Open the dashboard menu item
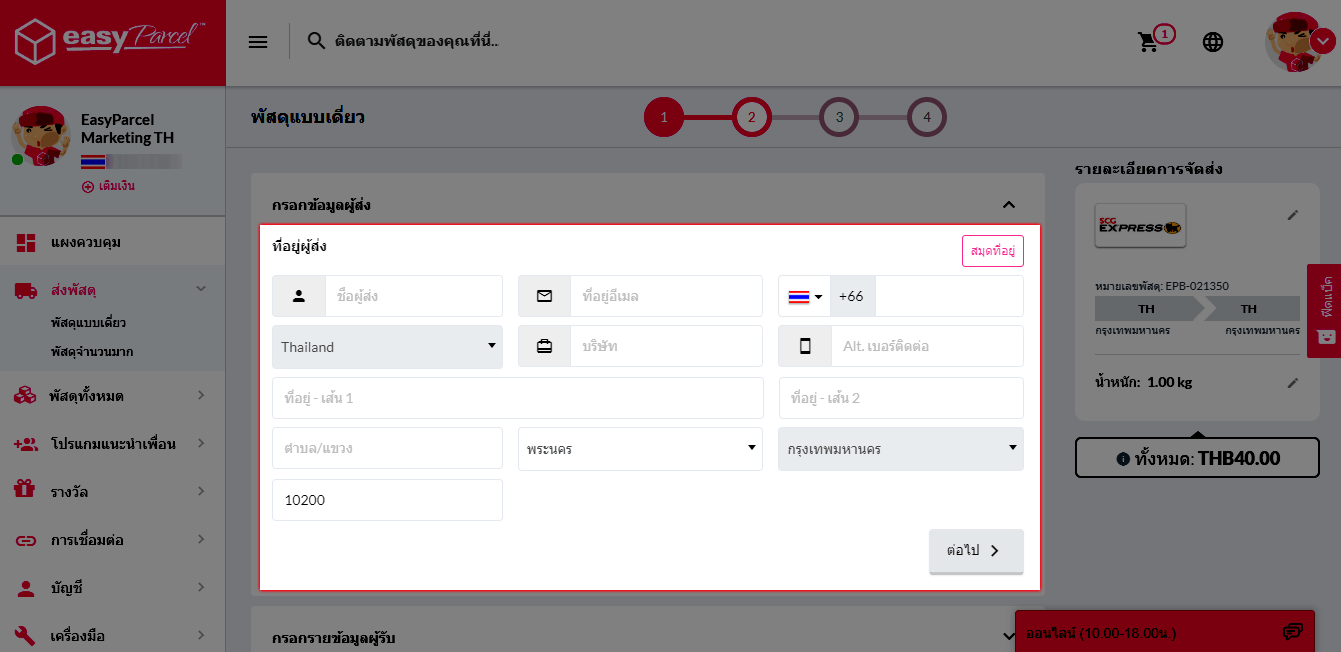This screenshot has height=652, width=1341. (112, 243)
